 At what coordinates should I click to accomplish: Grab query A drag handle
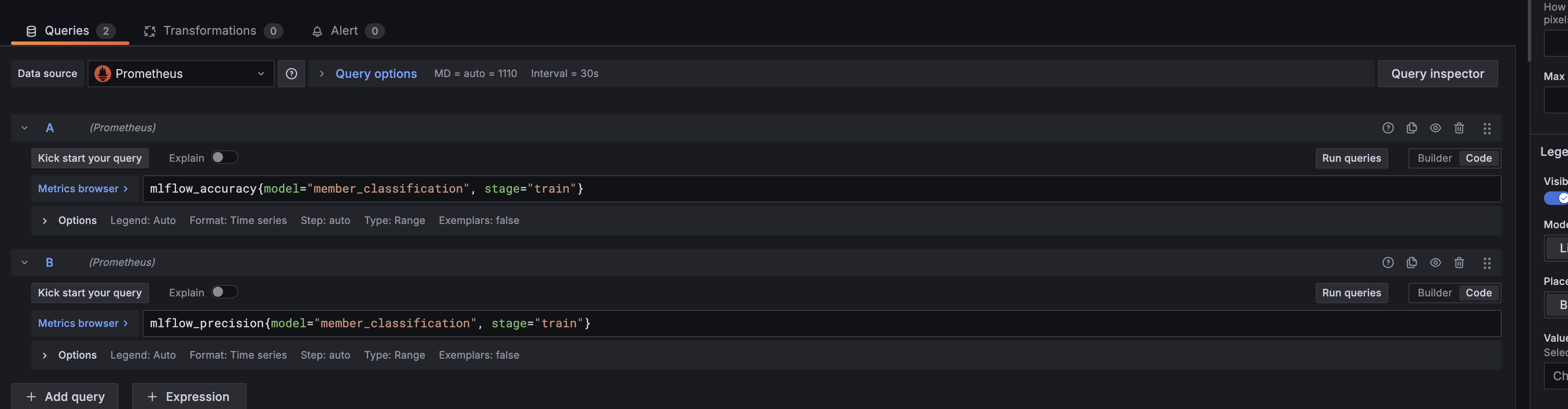tap(1487, 129)
